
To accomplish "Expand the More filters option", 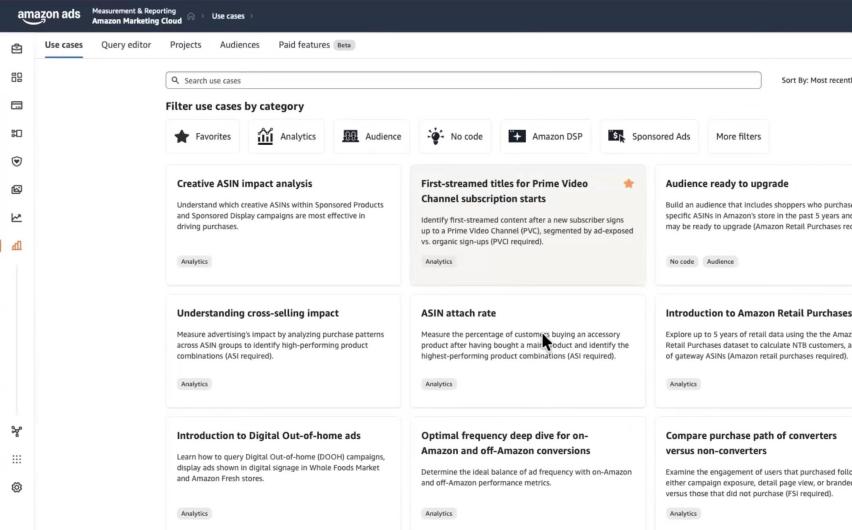I will pyautogui.click(x=738, y=137).
